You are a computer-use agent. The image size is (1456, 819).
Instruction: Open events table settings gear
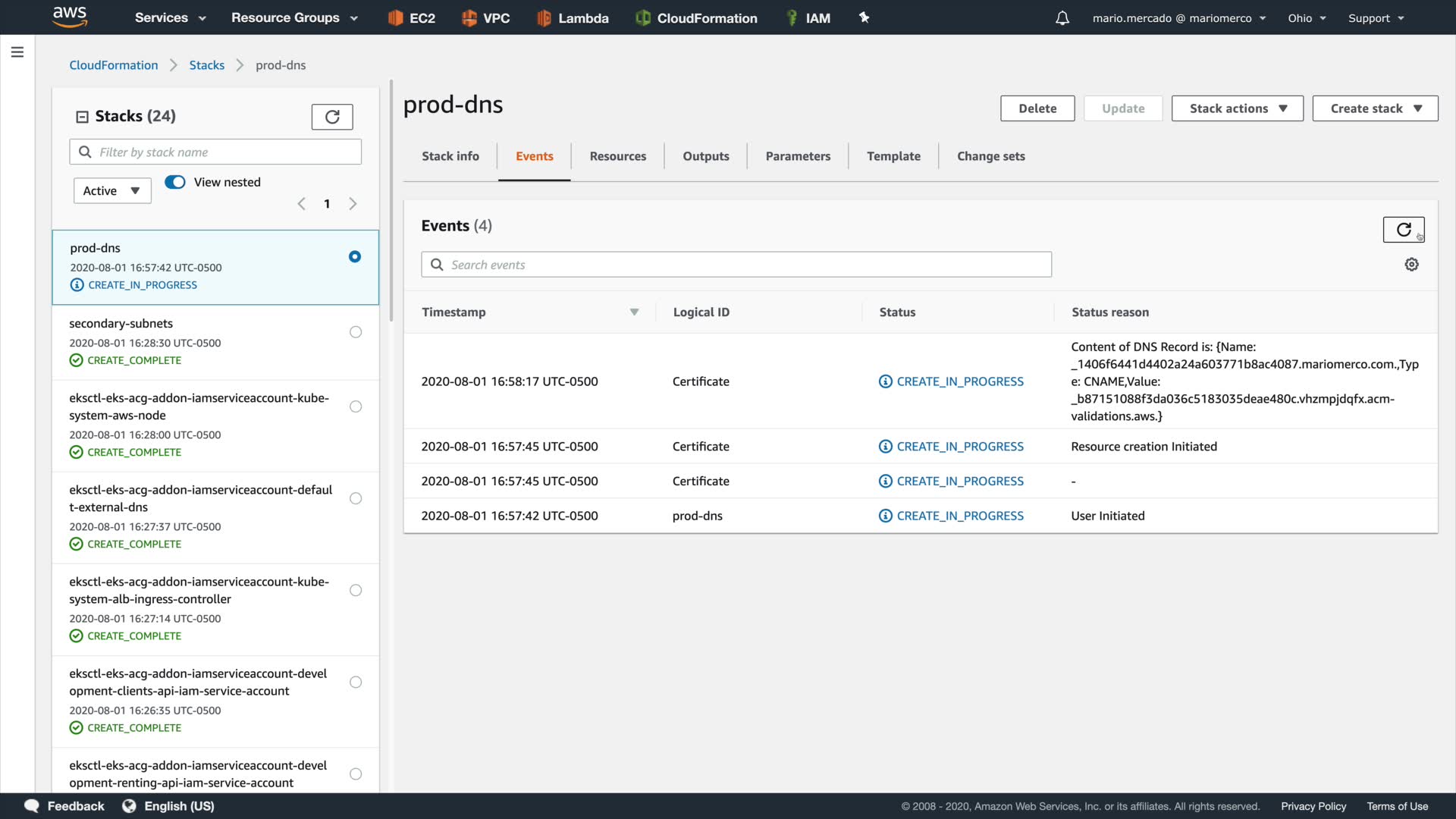(1411, 265)
